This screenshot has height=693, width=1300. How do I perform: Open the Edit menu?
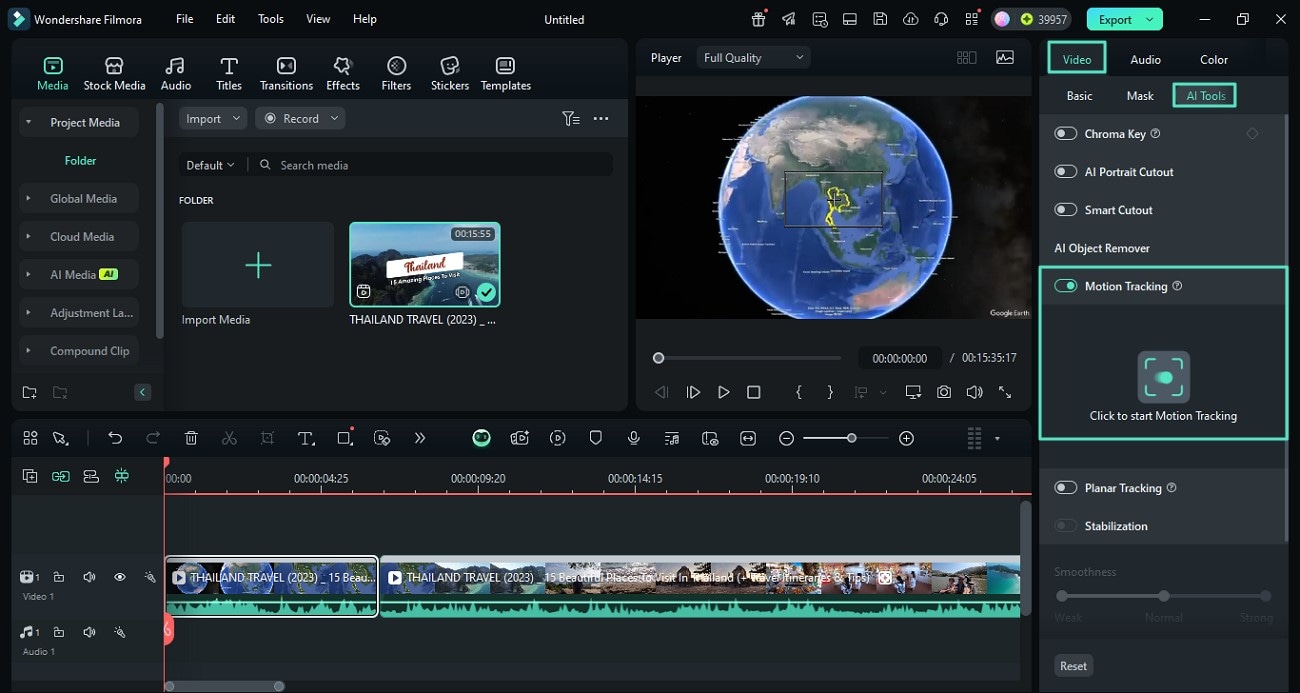tap(226, 19)
